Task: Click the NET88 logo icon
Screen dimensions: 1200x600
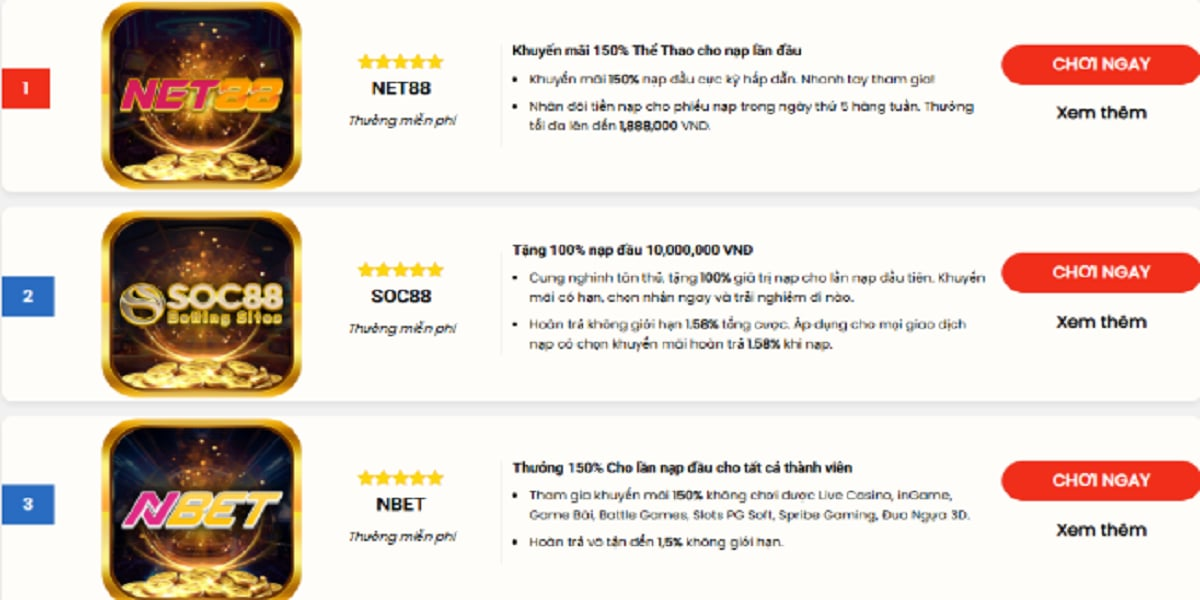Action: [x=201, y=95]
